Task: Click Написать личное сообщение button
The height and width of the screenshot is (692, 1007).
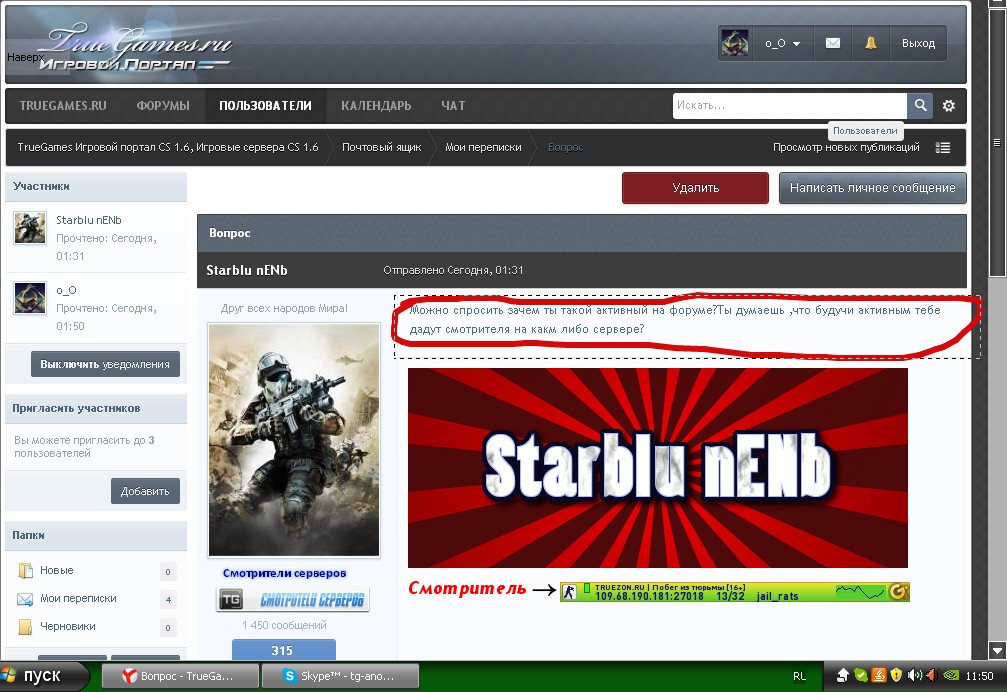Action: [872, 187]
